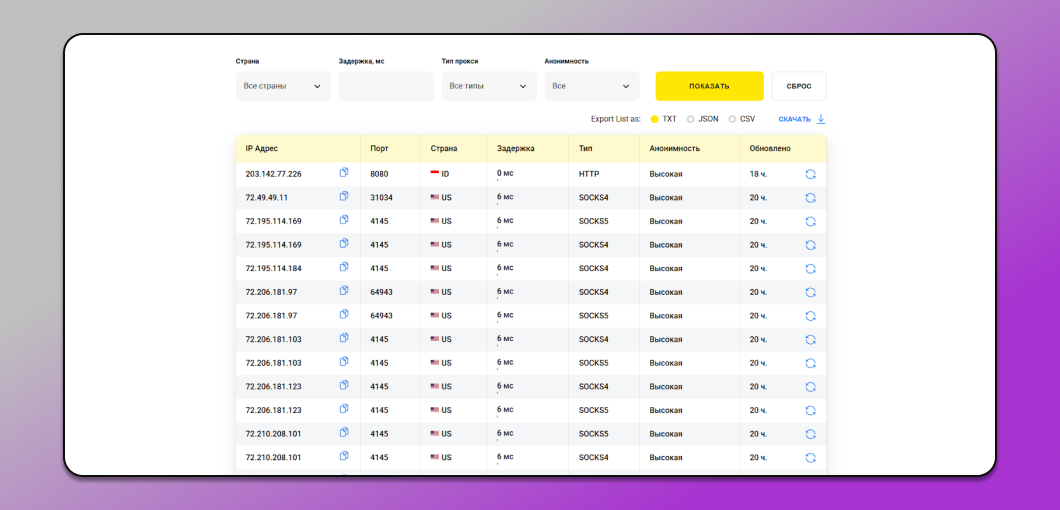Select the CSV export option
Screen dimensions: 1060x510
732,119
